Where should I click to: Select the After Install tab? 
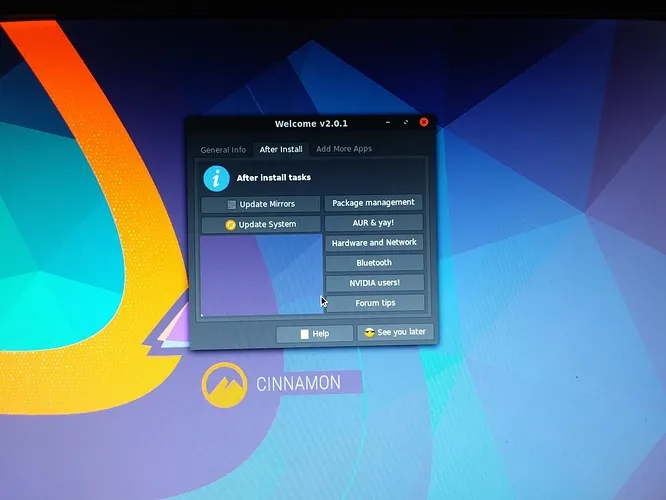pyautogui.click(x=281, y=149)
